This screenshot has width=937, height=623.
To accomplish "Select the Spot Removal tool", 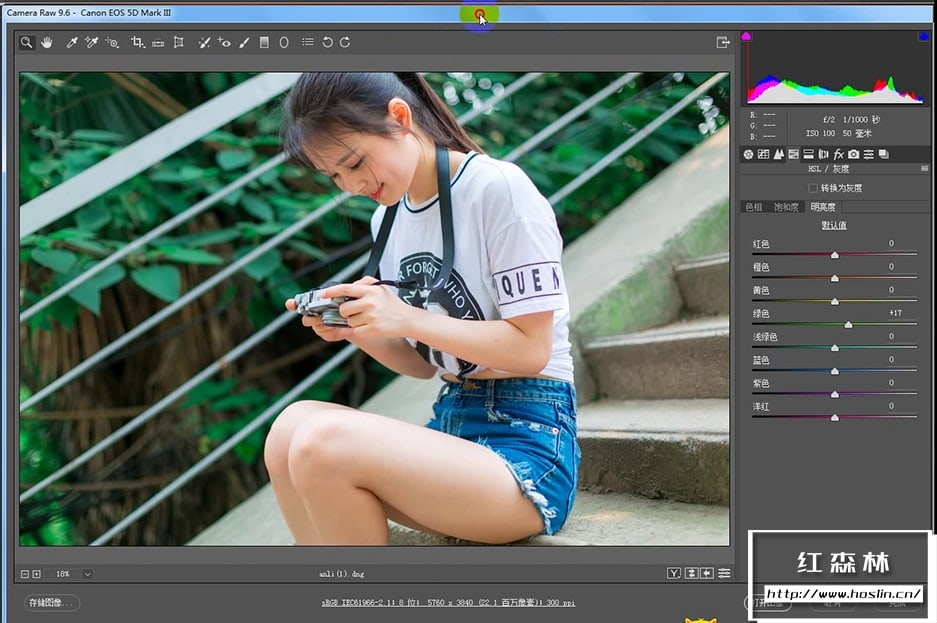I will [x=204, y=42].
